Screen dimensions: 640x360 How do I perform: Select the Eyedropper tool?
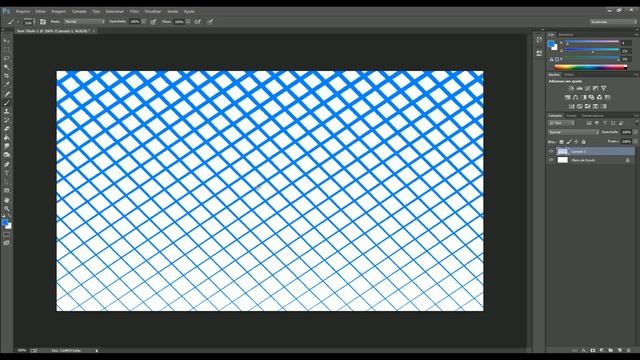click(x=7, y=84)
